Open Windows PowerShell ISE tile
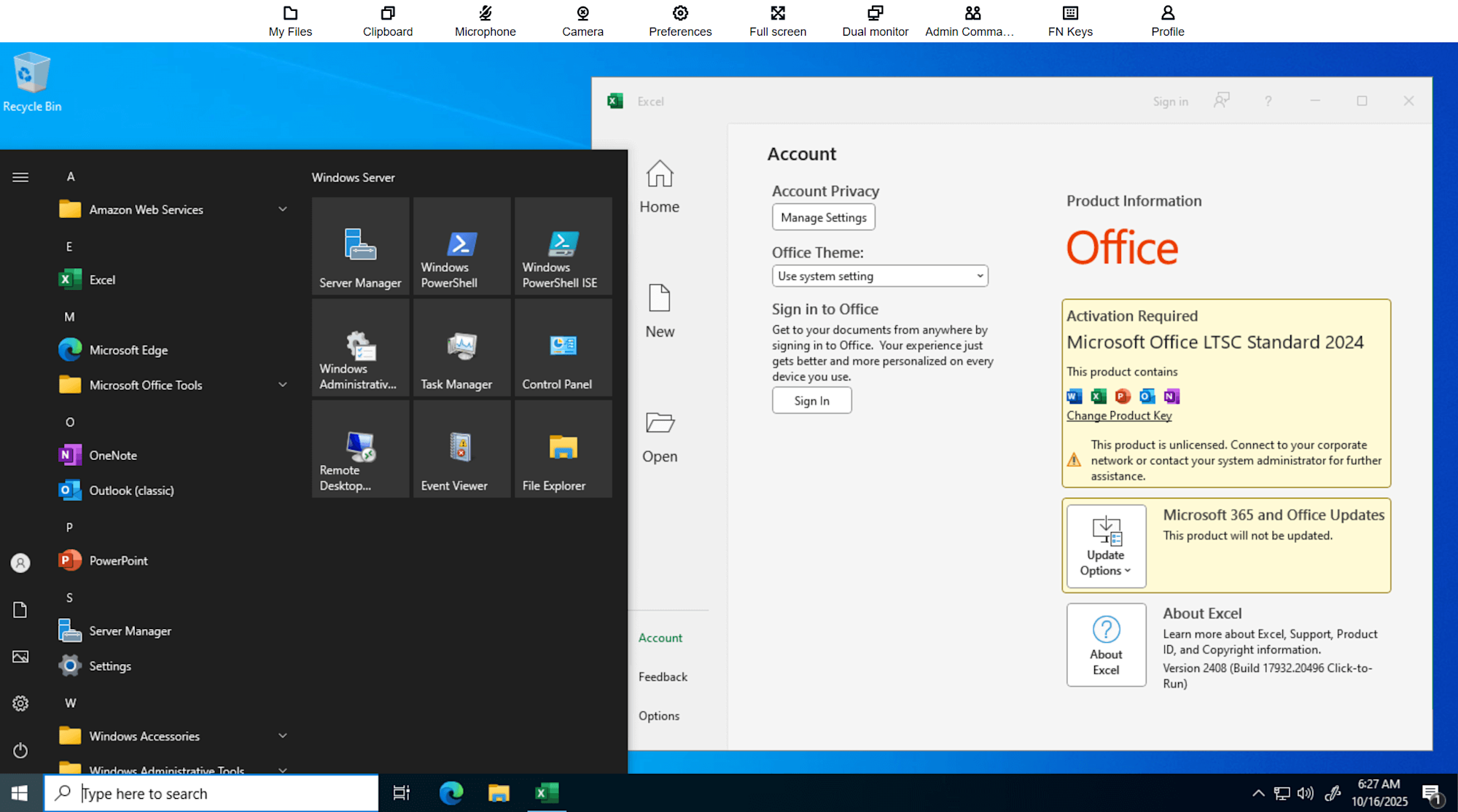Screen dimensions: 1458x812 562,246
